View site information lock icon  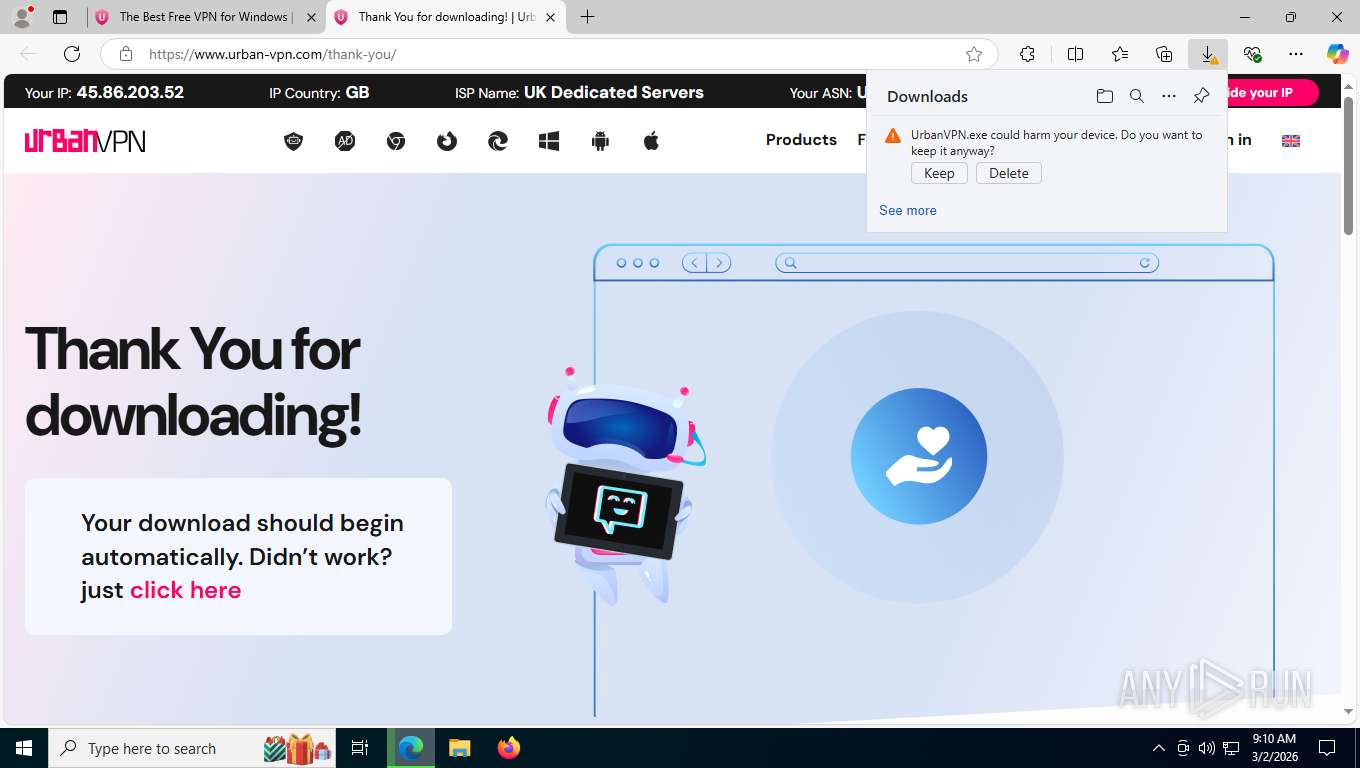(x=126, y=54)
